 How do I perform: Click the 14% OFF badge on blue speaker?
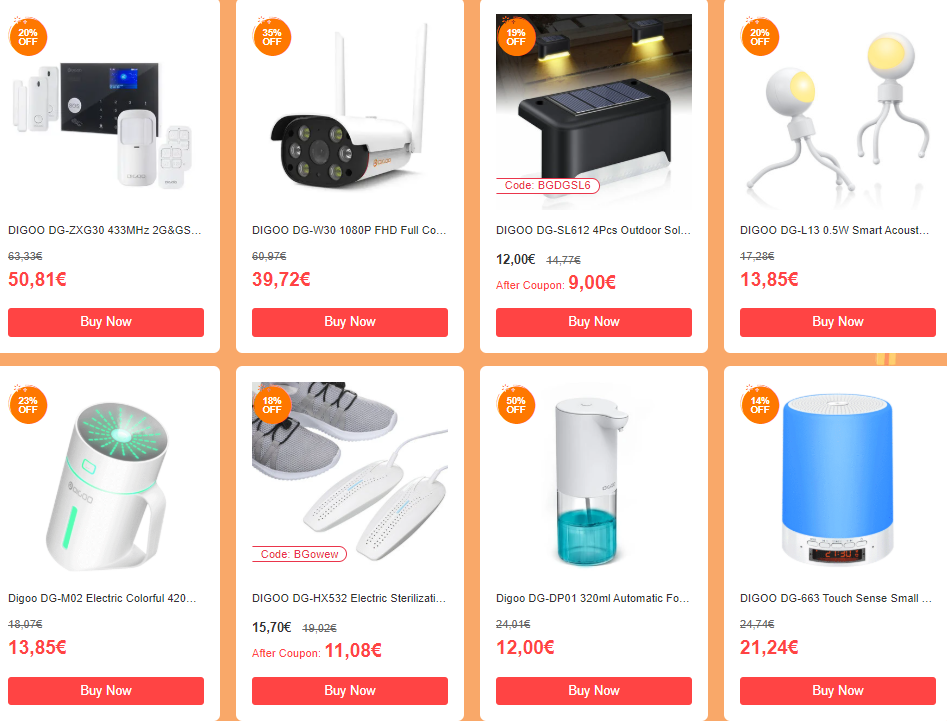pyautogui.click(x=760, y=405)
